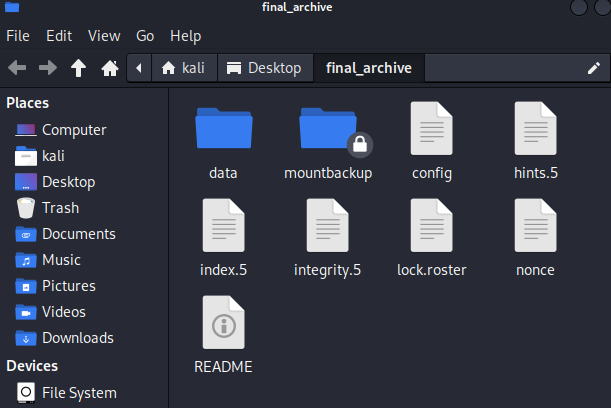Viewport: 611px width, 408px height.
Task: Open the File menu
Action: 18,36
